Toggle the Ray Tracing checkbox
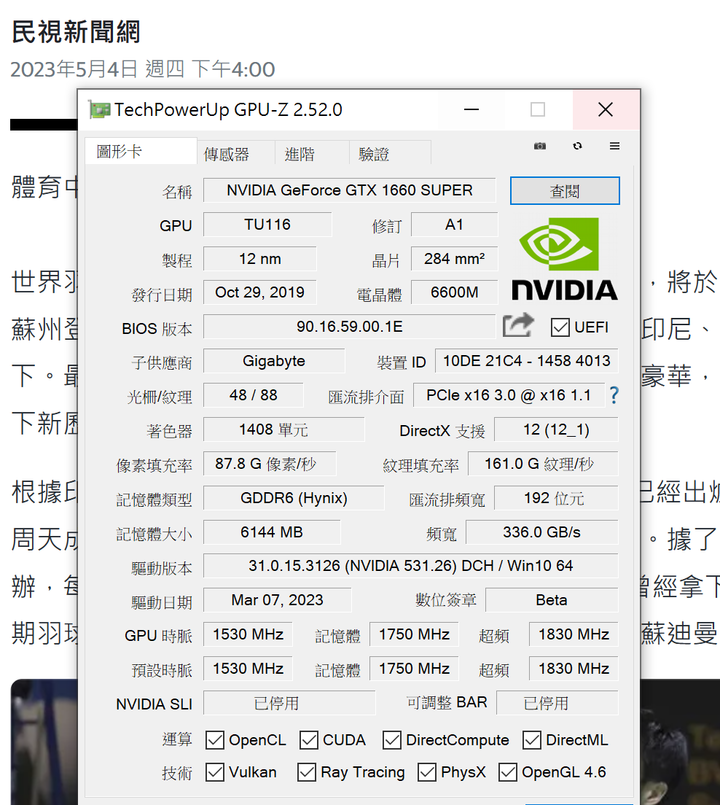 (x=307, y=772)
